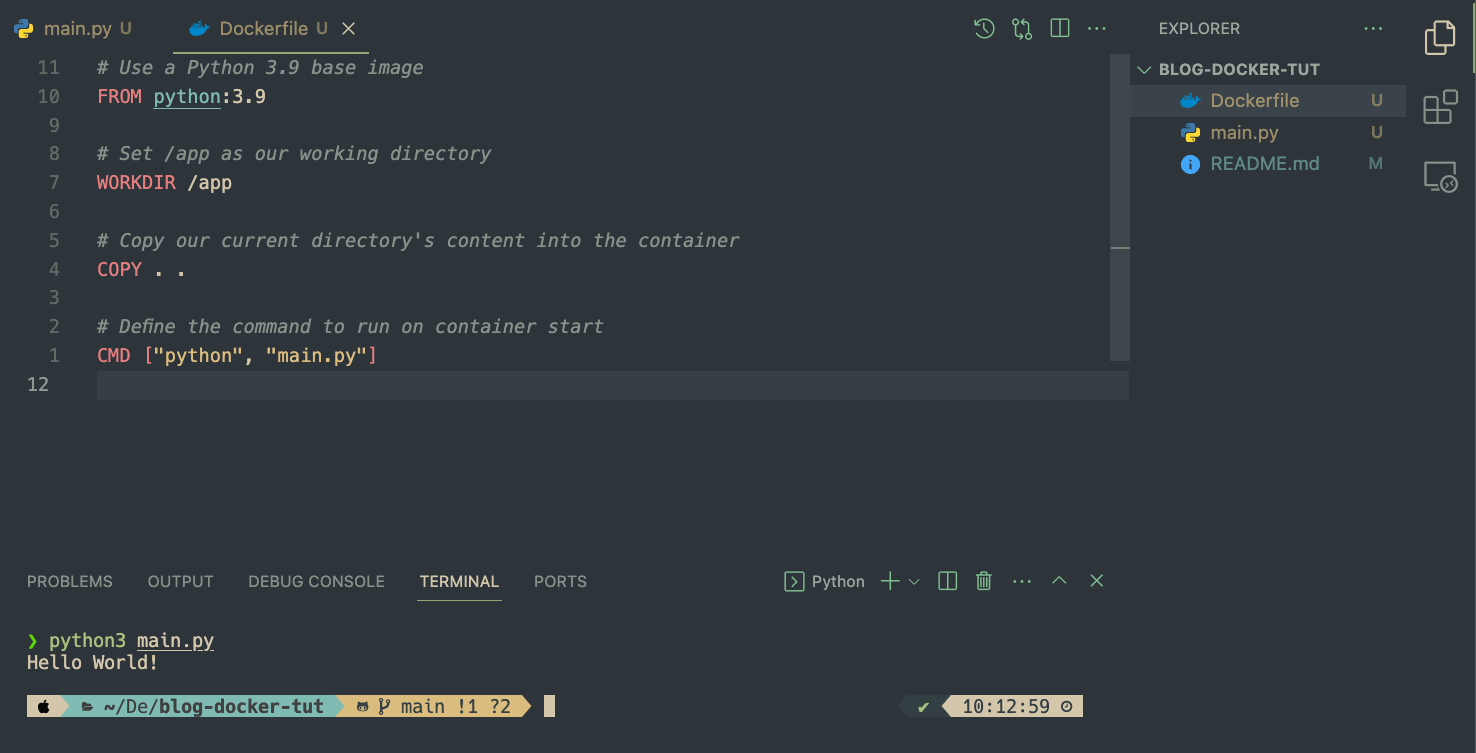Screen dimensions: 1476x753
Task: Click the "Python" terminal name label
Action: 838,582
